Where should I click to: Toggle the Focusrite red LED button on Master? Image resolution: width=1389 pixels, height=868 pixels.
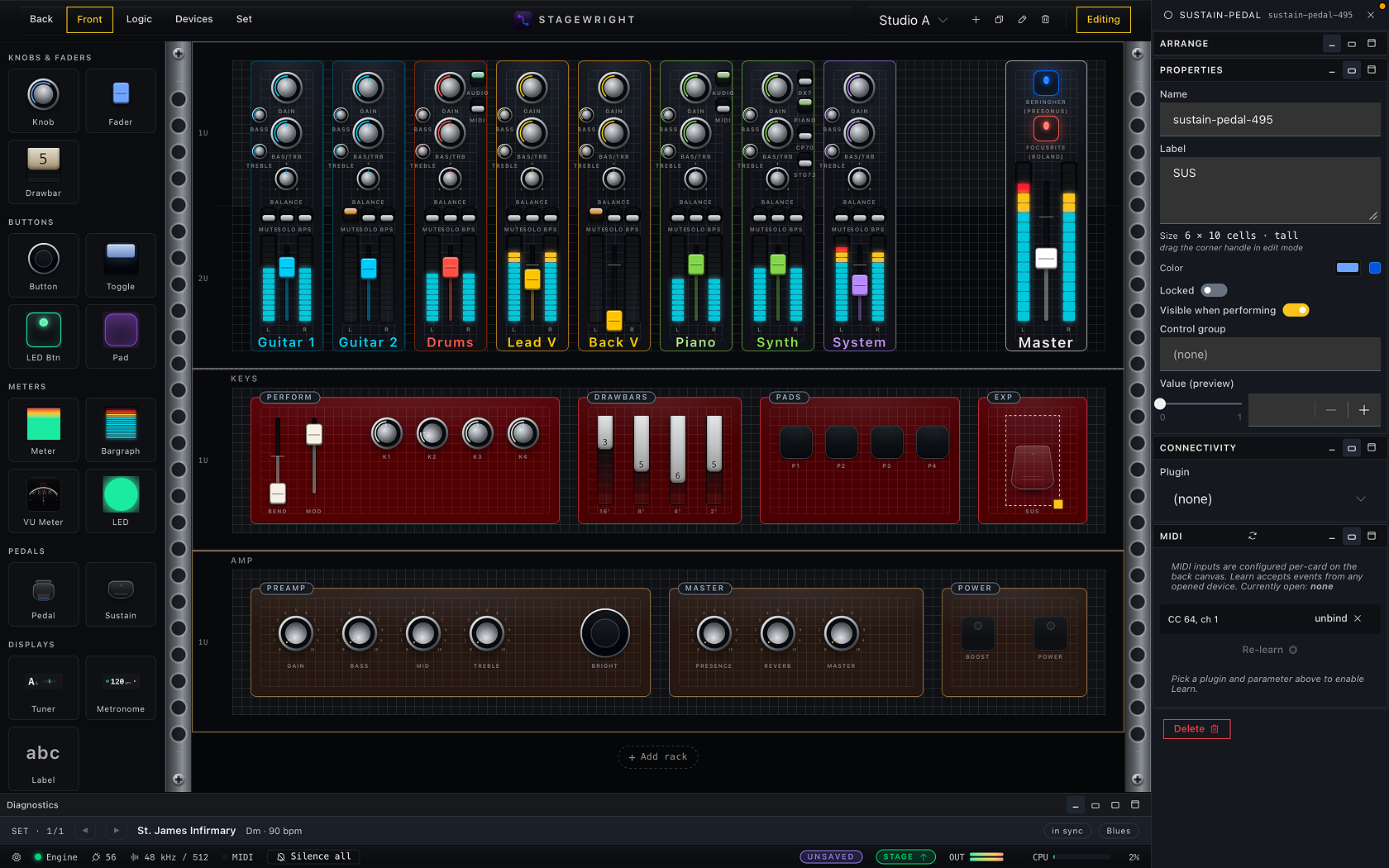1046,127
